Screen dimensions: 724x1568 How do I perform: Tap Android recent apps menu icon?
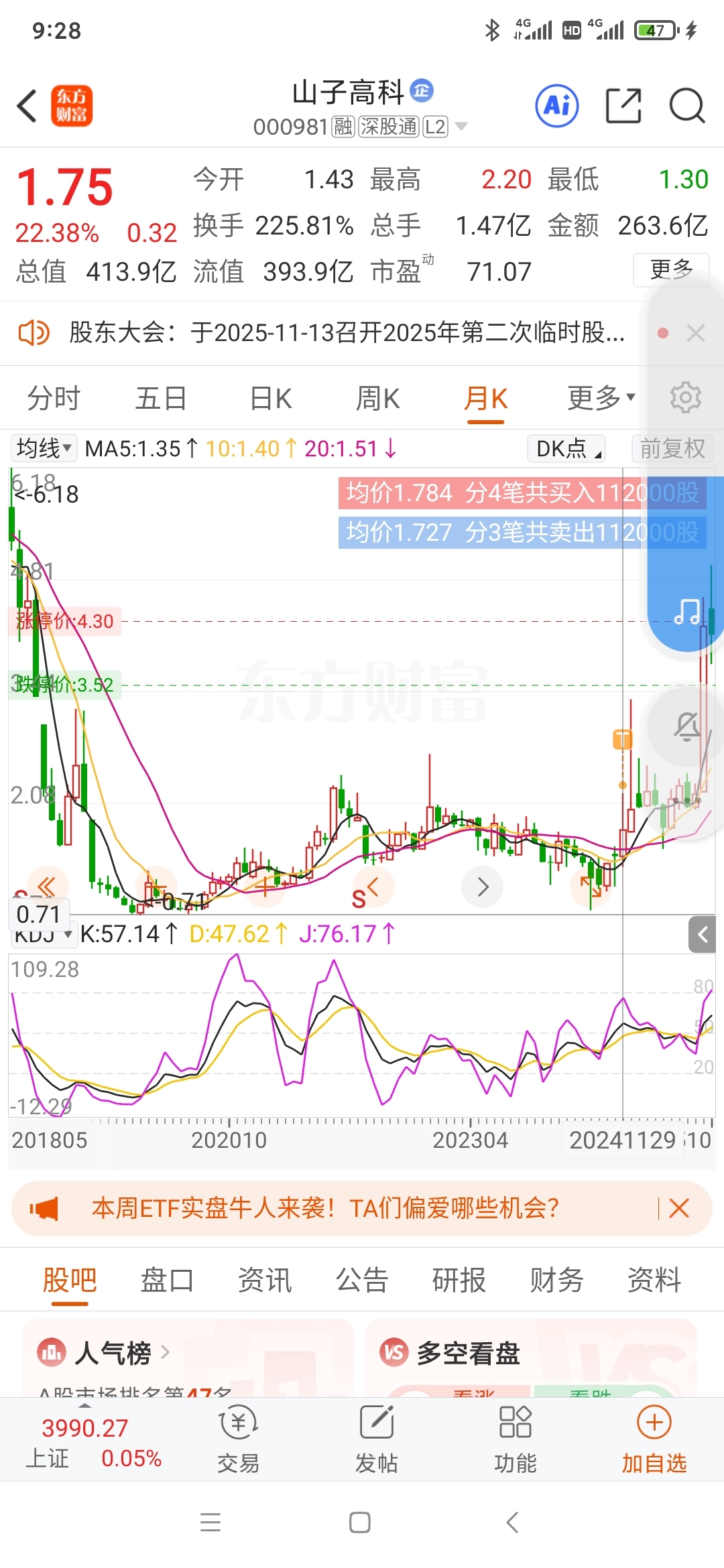click(x=210, y=1522)
